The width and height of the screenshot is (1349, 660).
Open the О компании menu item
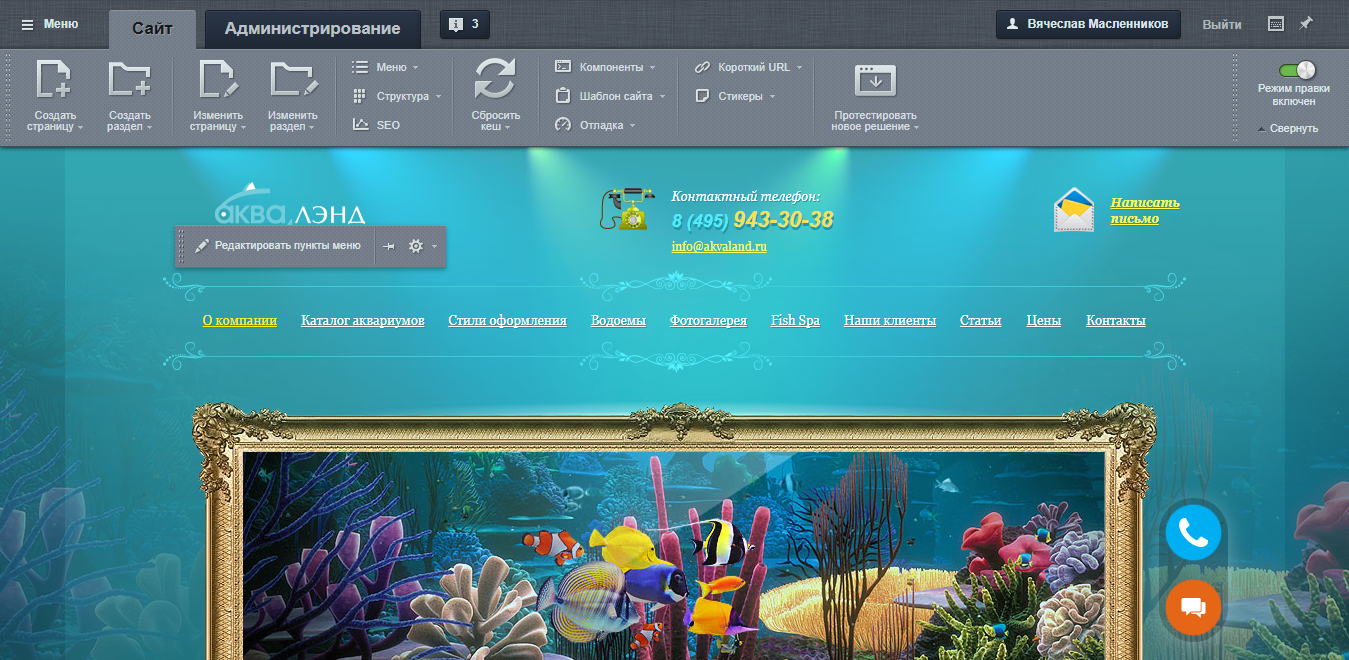(239, 321)
